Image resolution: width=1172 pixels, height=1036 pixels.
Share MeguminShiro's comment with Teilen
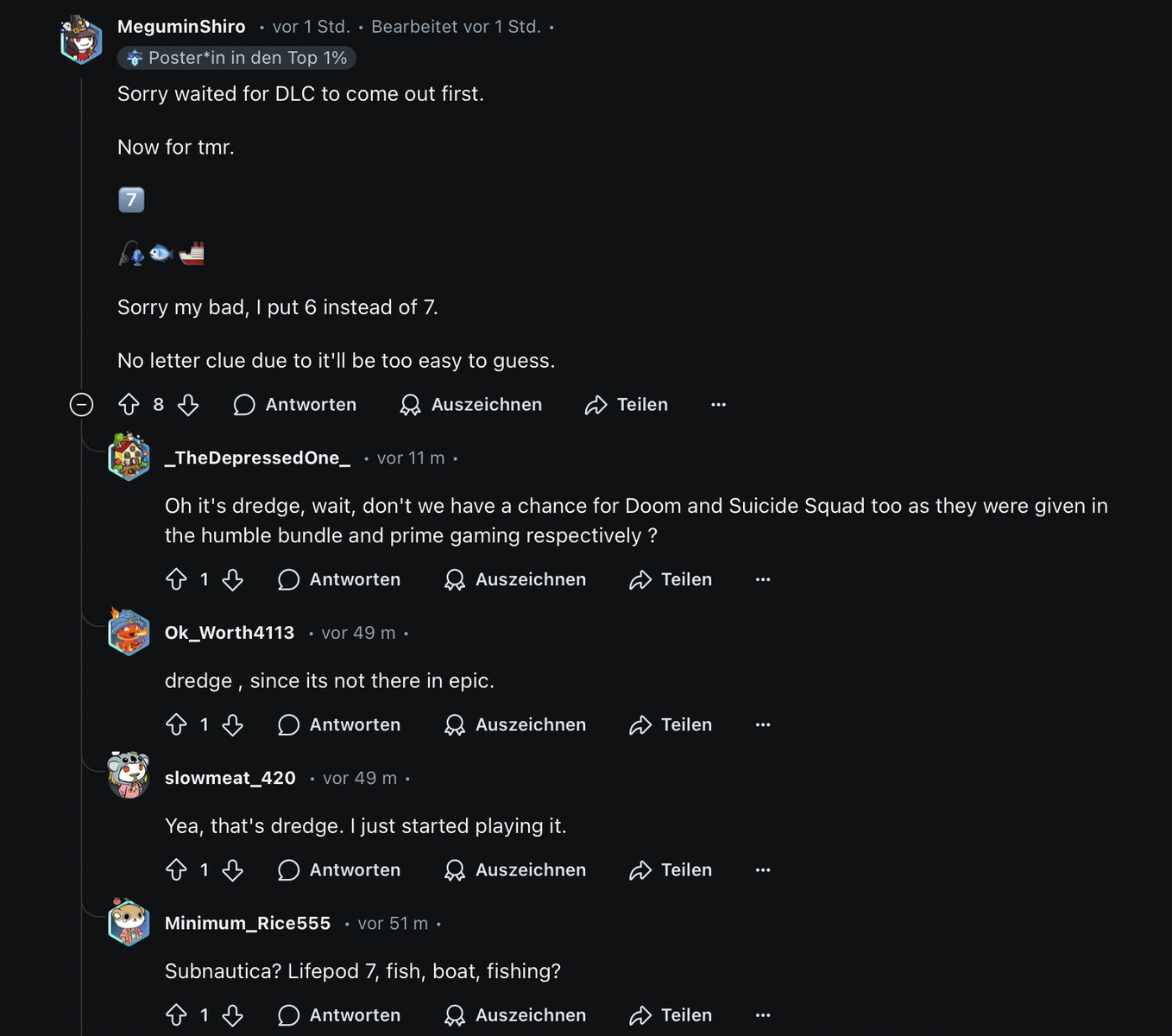coord(627,404)
